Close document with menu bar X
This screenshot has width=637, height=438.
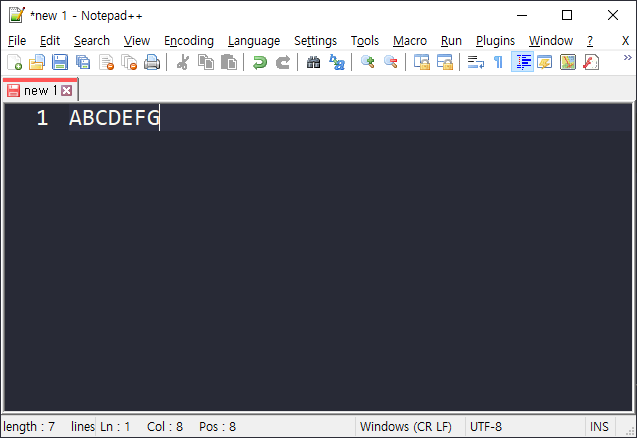click(625, 41)
